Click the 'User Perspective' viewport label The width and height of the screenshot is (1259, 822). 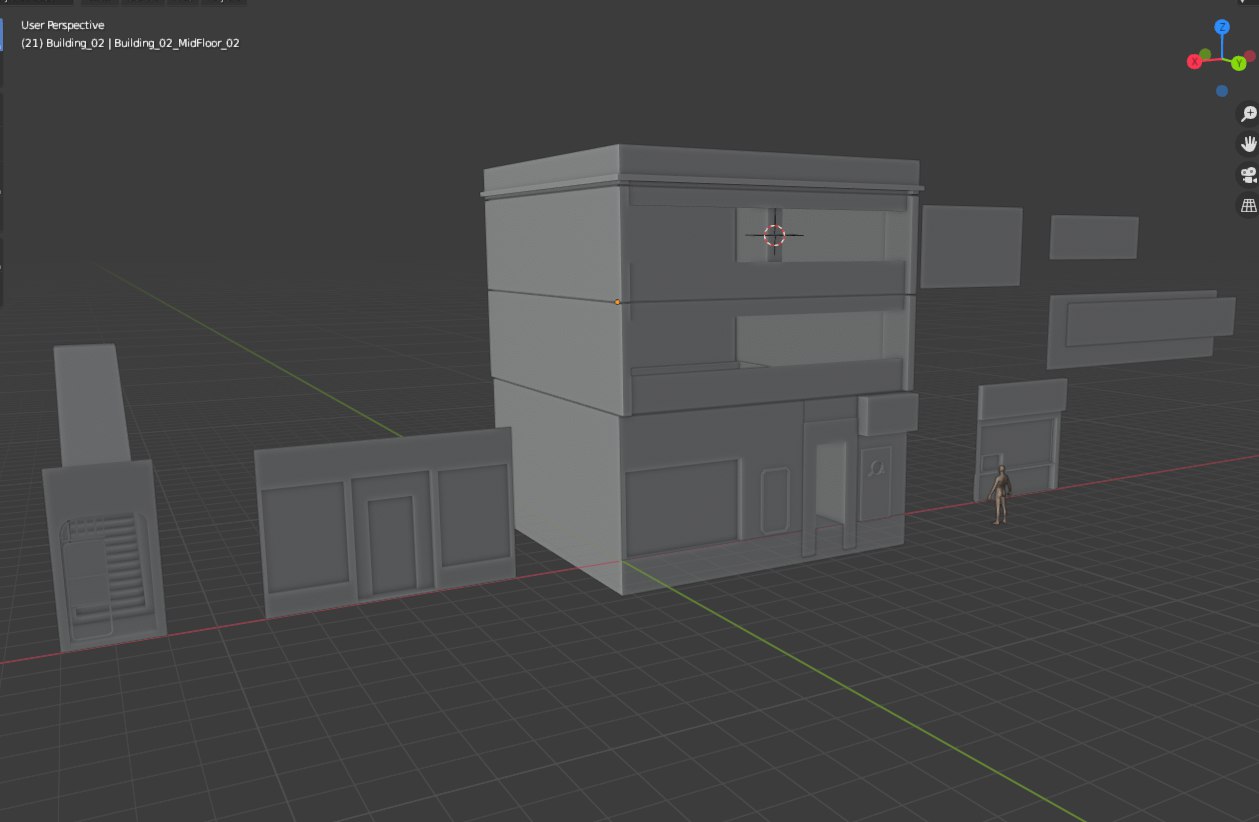tap(62, 25)
